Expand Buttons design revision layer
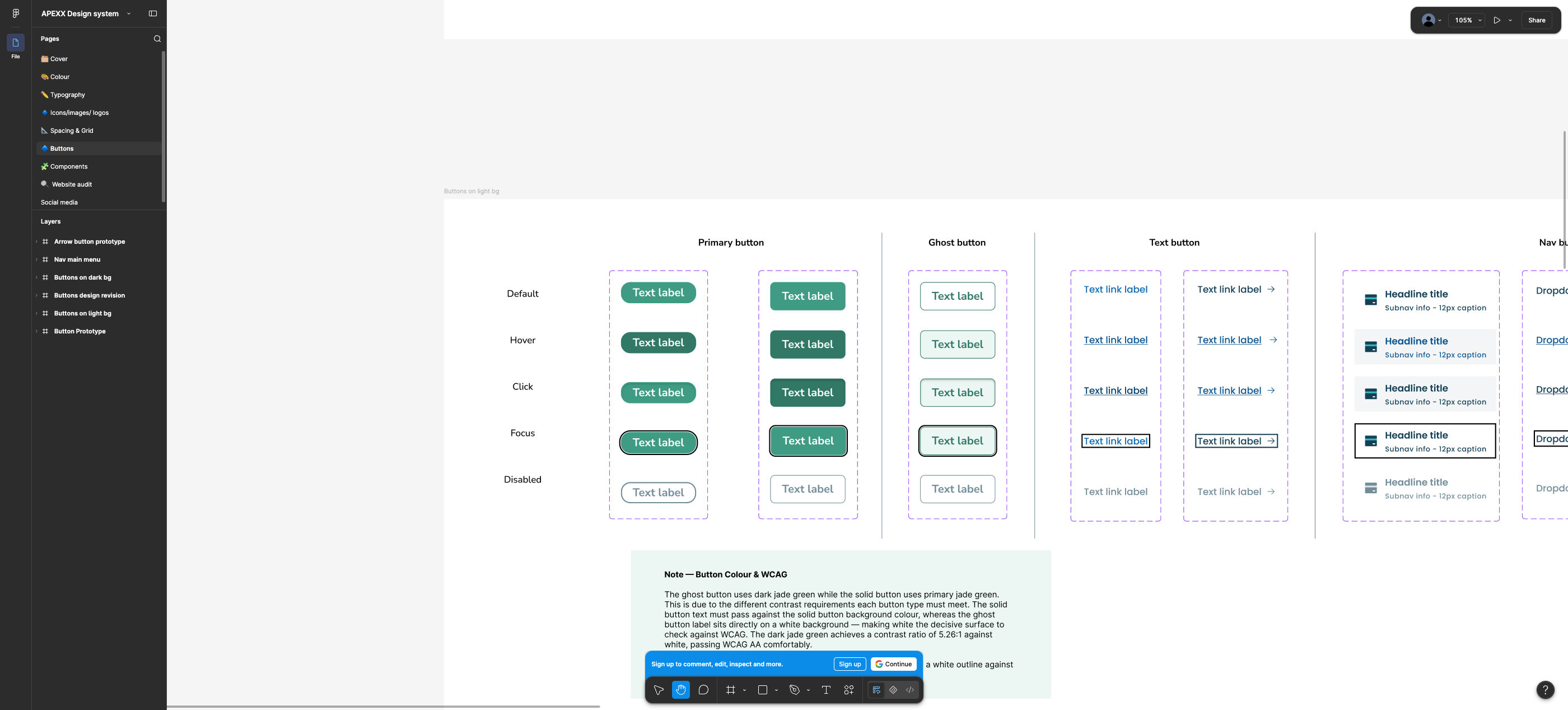 pos(36,295)
